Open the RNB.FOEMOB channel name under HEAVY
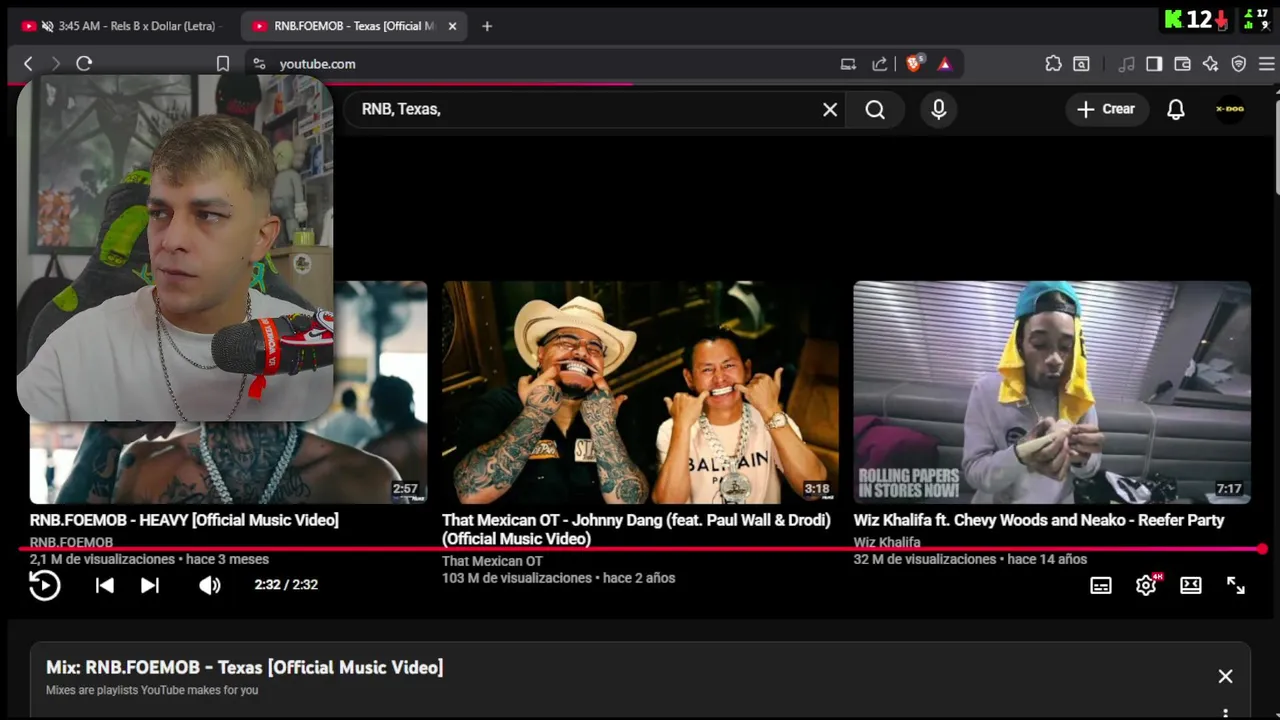The image size is (1280, 720). tap(71, 542)
